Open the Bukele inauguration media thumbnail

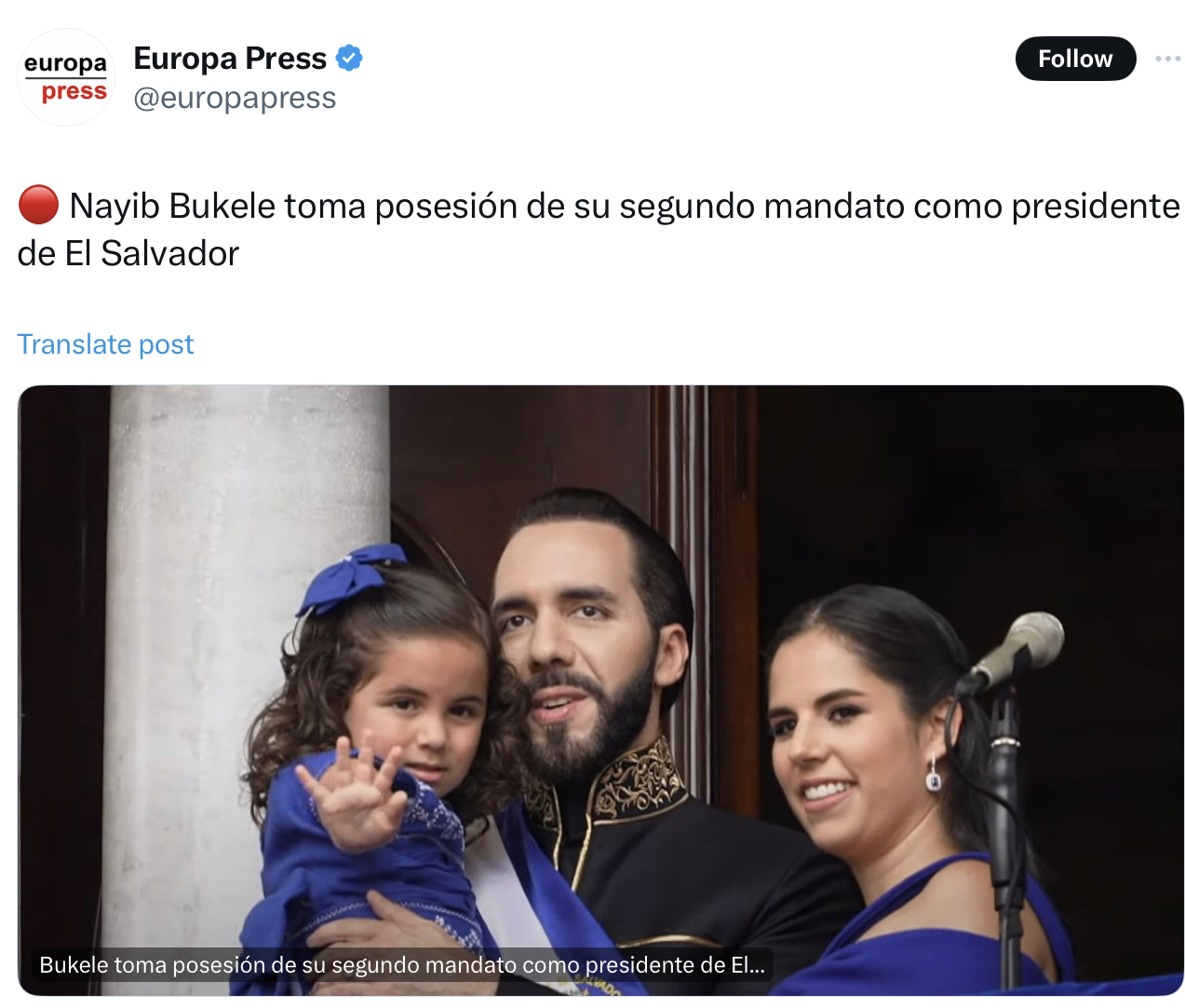(x=600, y=691)
